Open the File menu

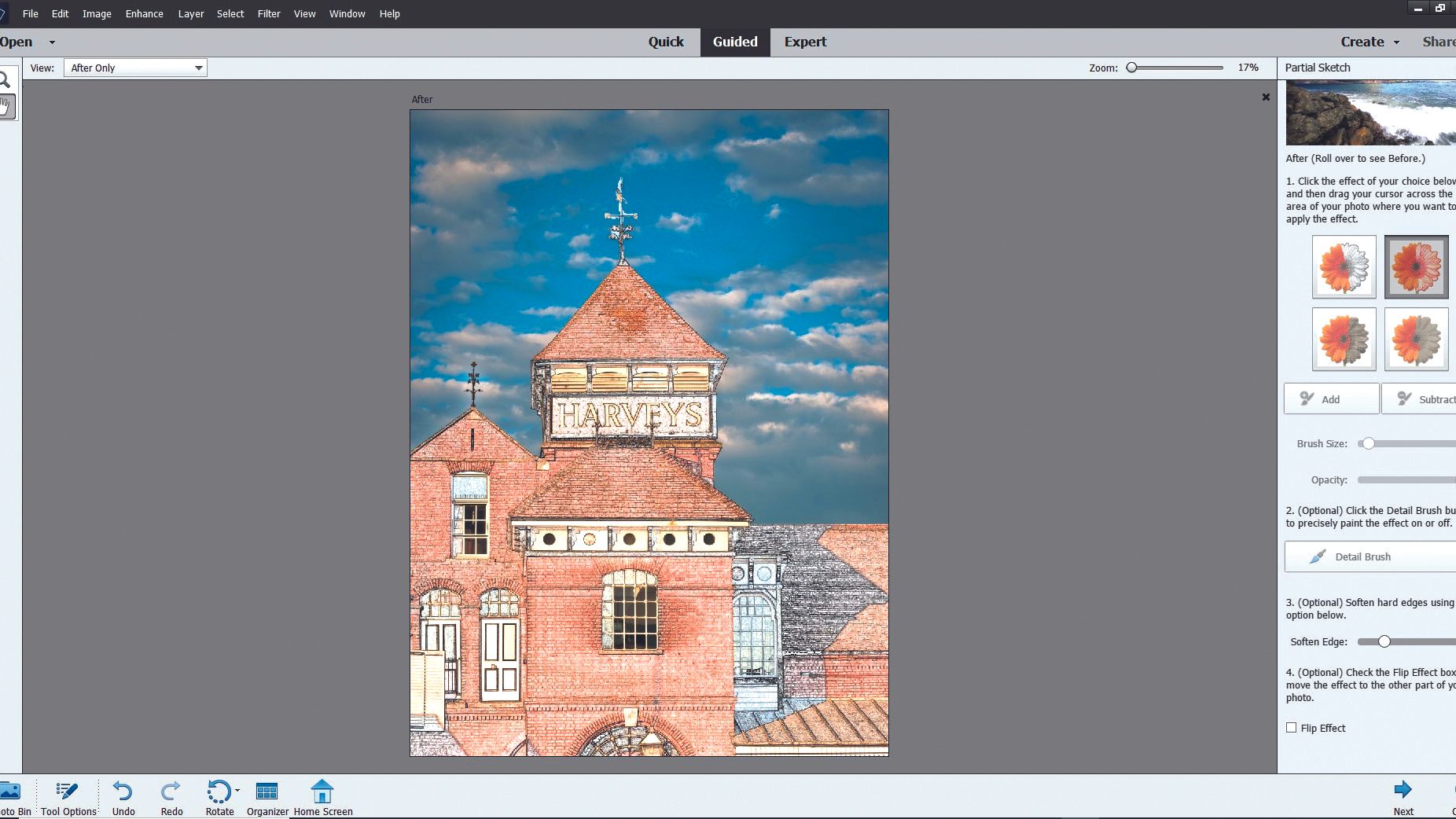[x=31, y=13]
